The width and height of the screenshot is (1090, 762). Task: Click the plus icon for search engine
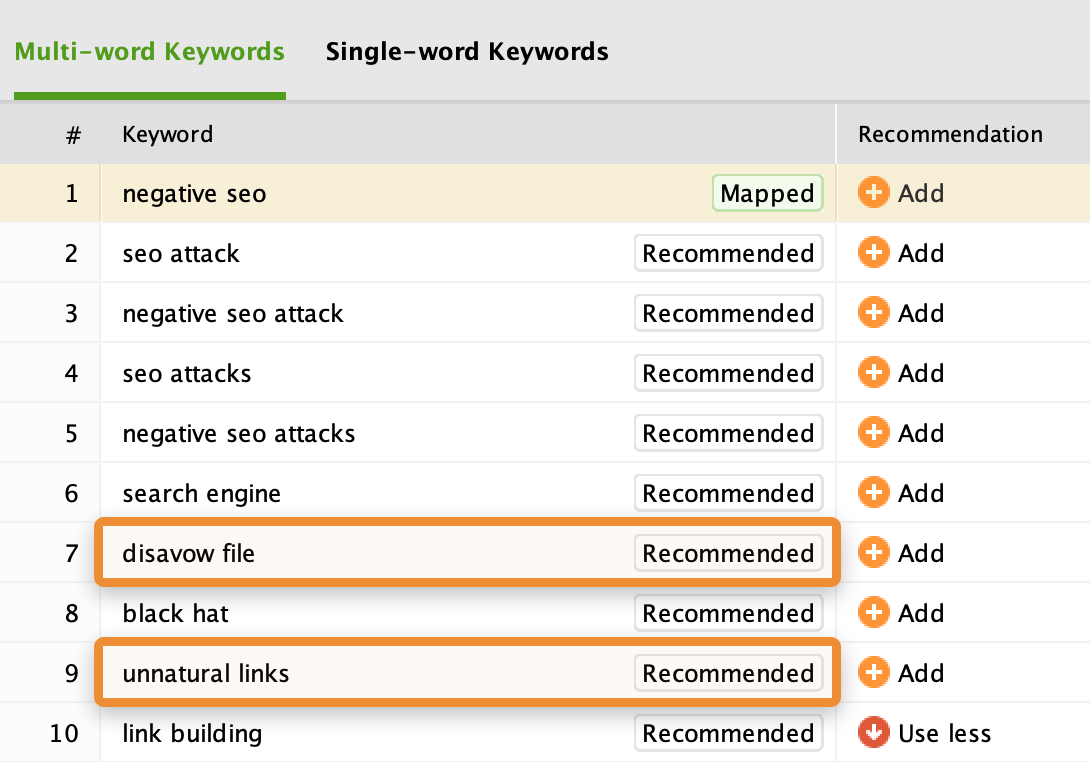click(x=873, y=493)
